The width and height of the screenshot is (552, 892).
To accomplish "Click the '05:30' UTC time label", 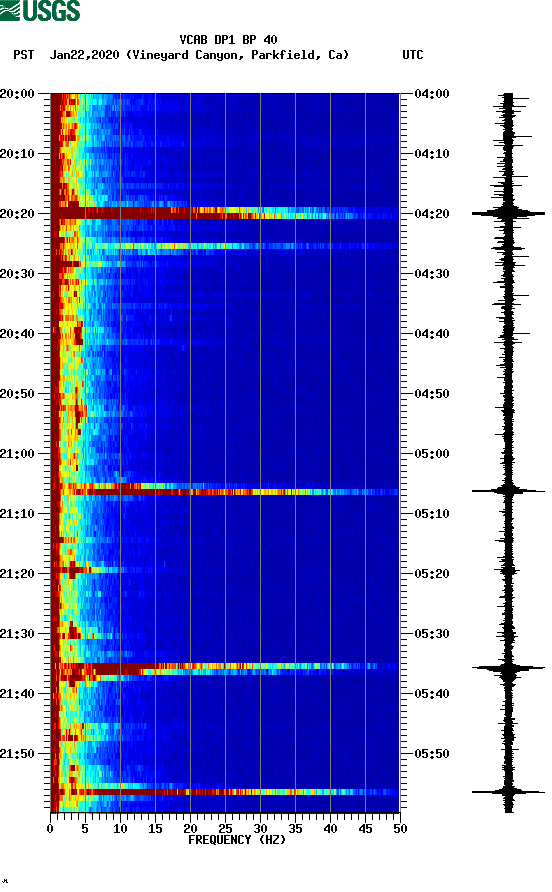I will pyautogui.click(x=432, y=634).
